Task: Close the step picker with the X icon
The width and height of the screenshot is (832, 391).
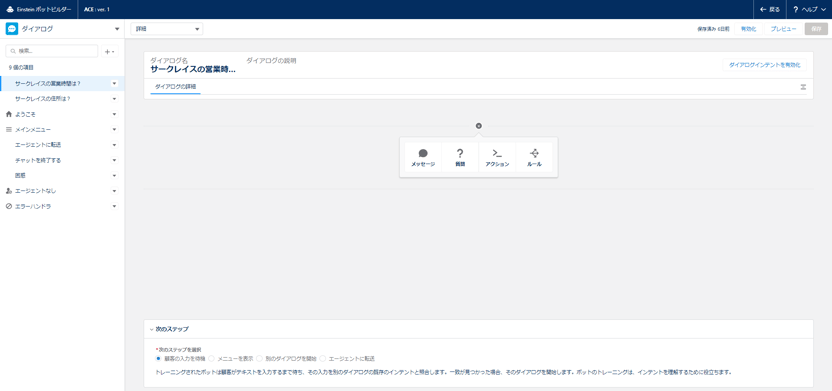Action: point(479,126)
